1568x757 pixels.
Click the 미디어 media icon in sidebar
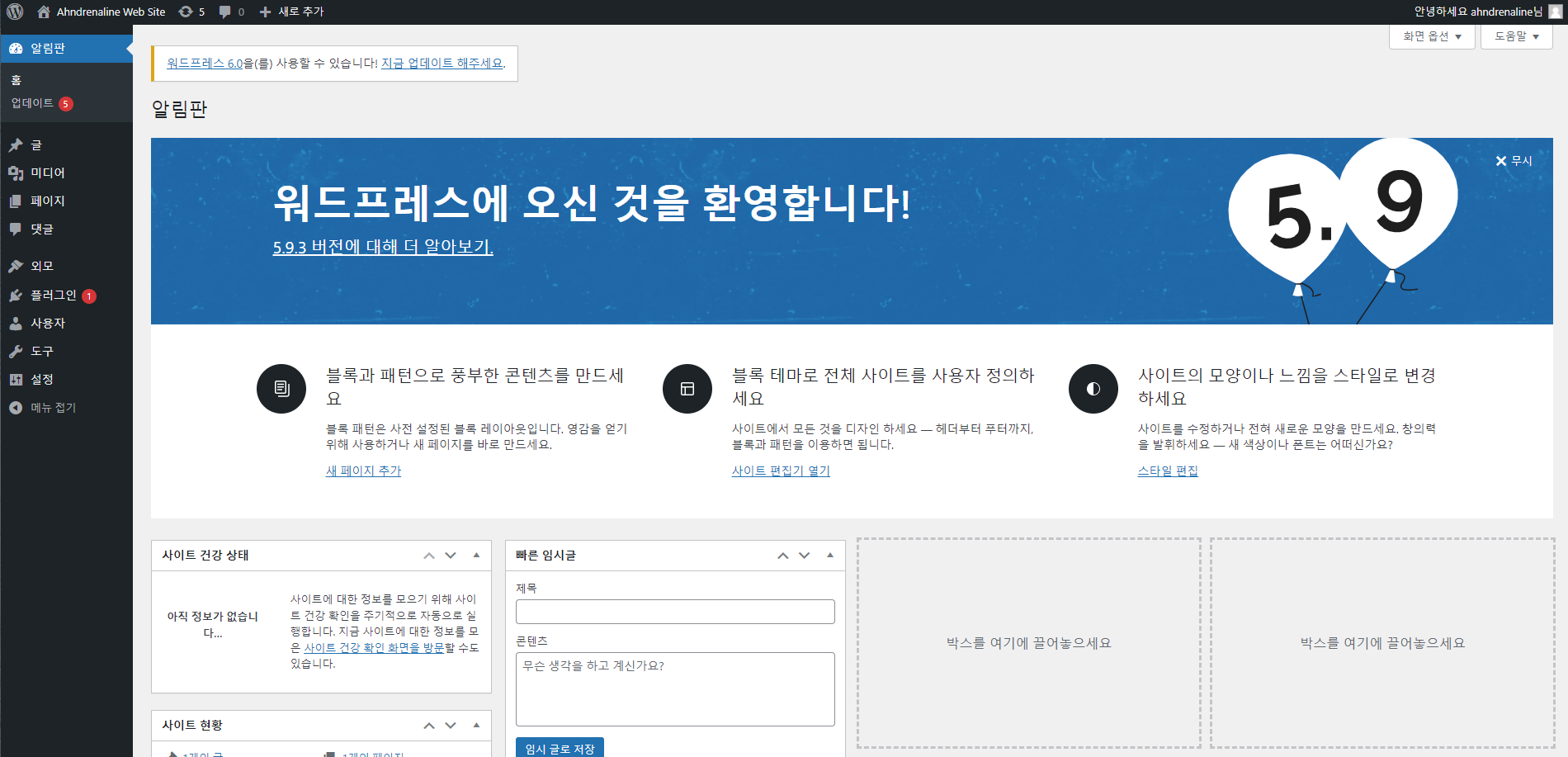(16, 173)
